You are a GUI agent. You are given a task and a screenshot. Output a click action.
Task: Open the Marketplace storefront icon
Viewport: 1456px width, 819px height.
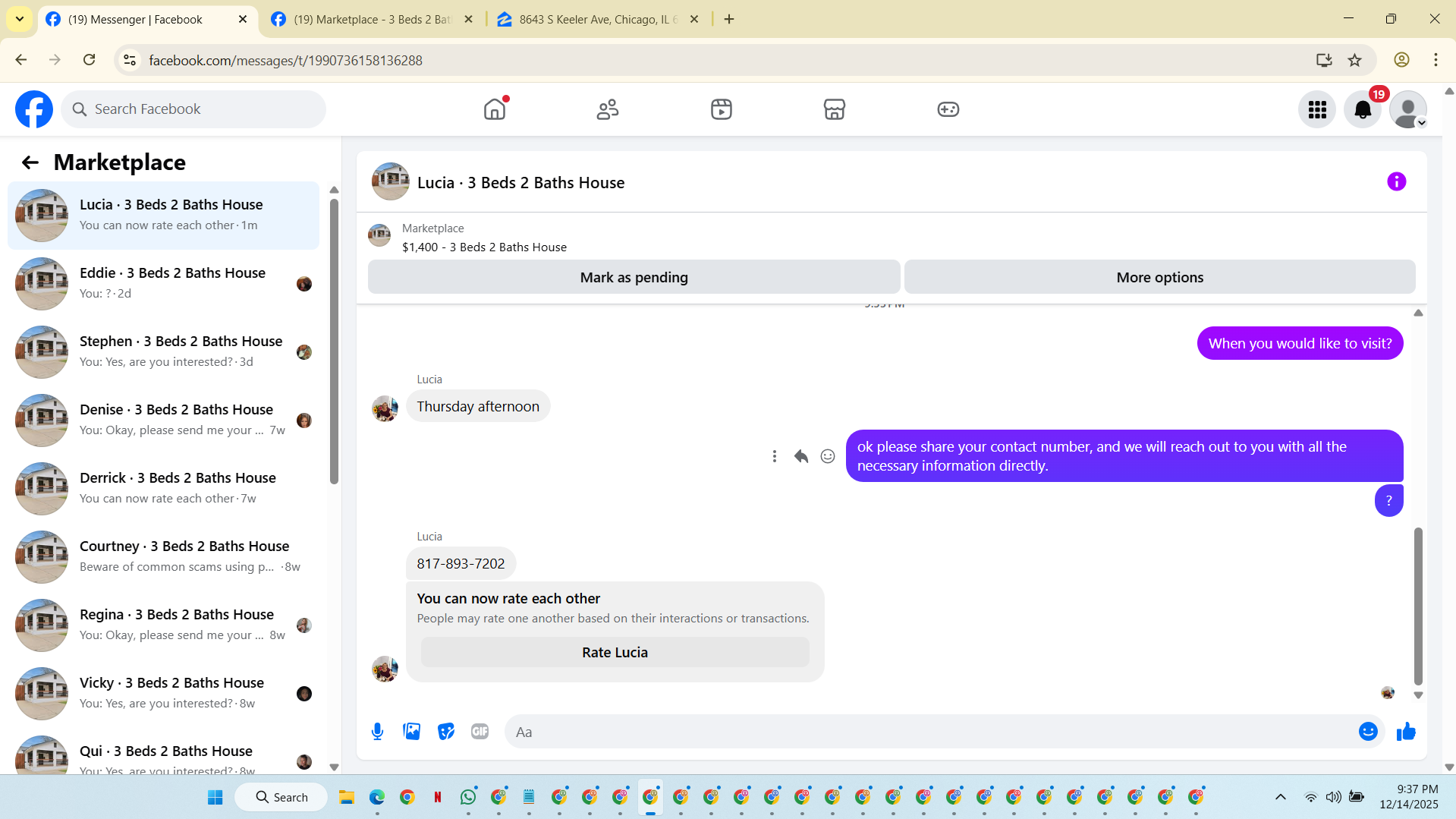(x=835, y=109)
